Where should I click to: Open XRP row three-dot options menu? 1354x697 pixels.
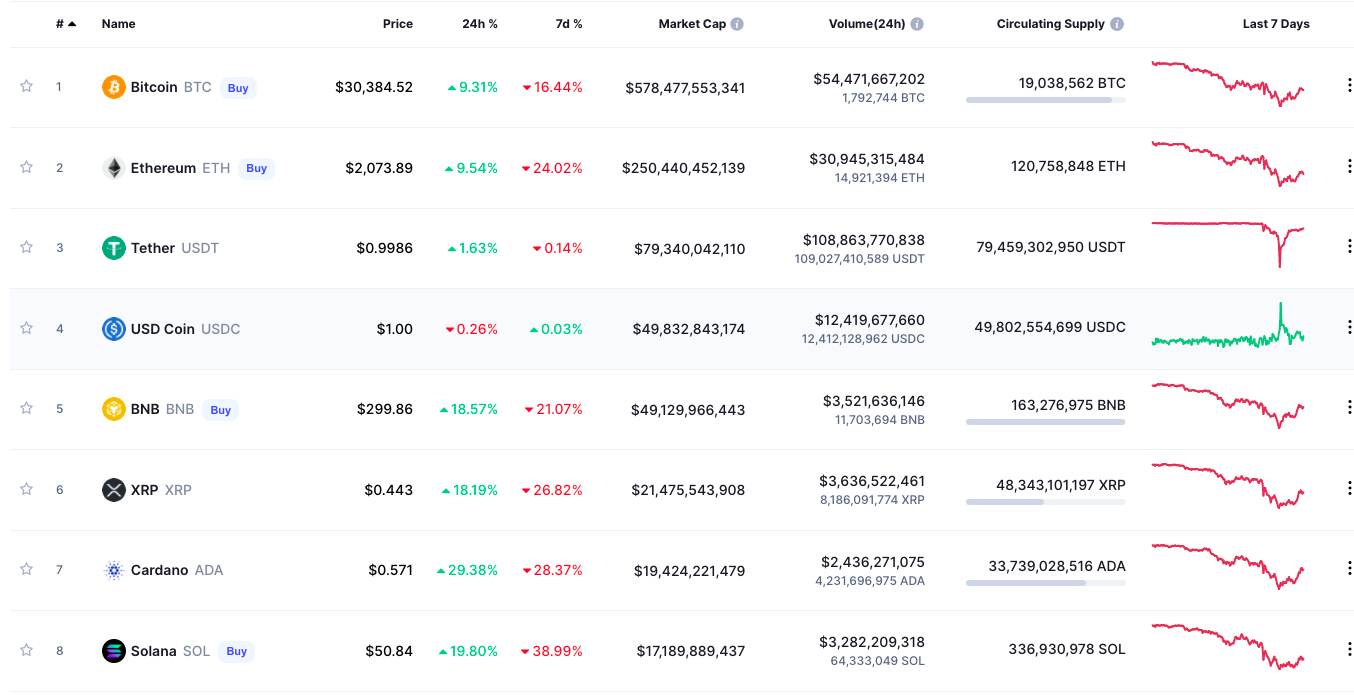(x=1349, y=488)
